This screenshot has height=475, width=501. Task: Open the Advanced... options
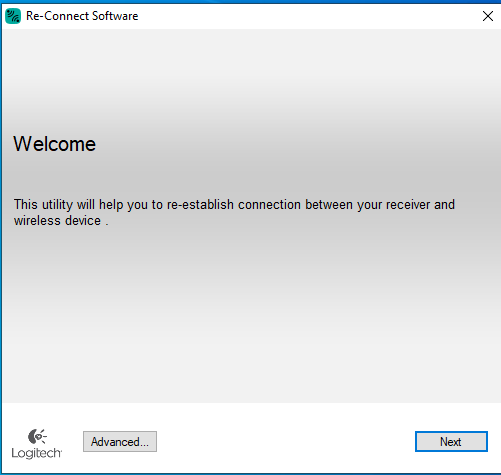click(x=120, y=442)
